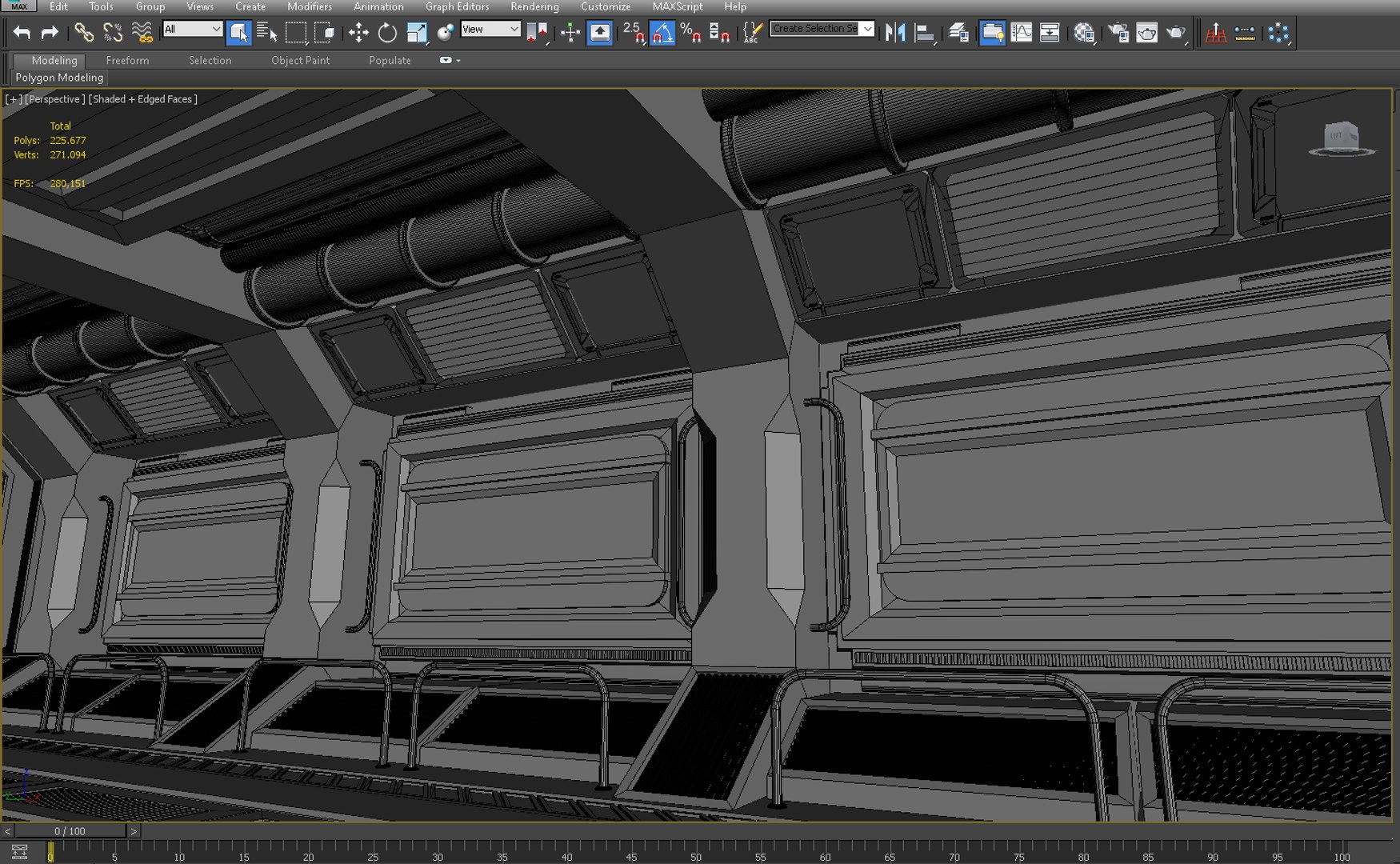Toggle Keyboard Shortcut Override button
The height and width of the screenshot is (864, 1400).
600,33
